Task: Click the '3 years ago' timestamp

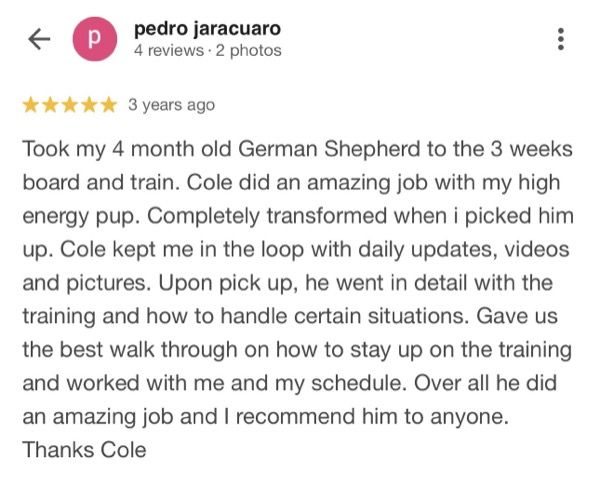Action: click(171, 105)
